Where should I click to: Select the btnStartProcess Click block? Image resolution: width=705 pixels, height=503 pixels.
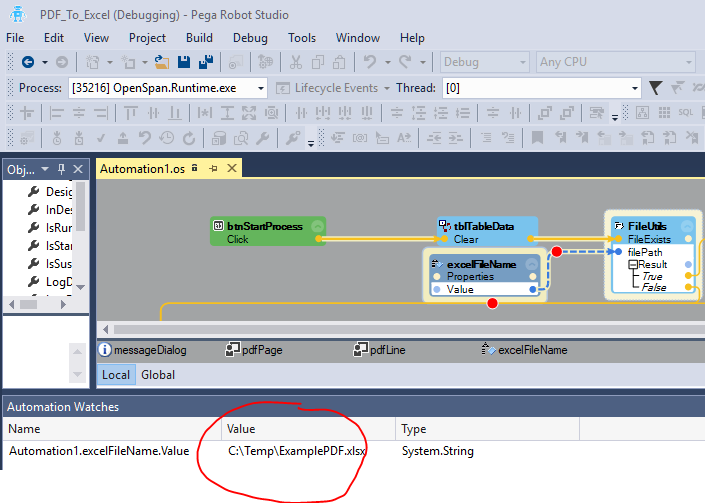[x=268, y=232]
